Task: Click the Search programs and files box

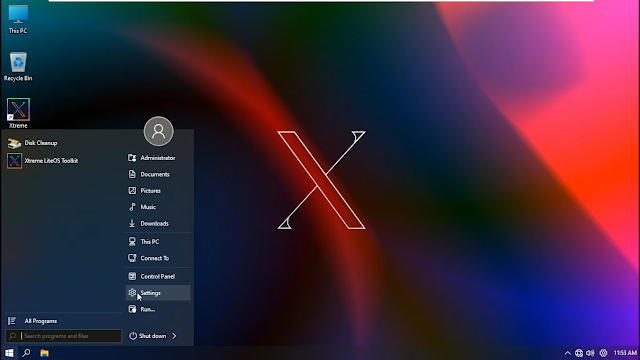Action: coord(63,336)
